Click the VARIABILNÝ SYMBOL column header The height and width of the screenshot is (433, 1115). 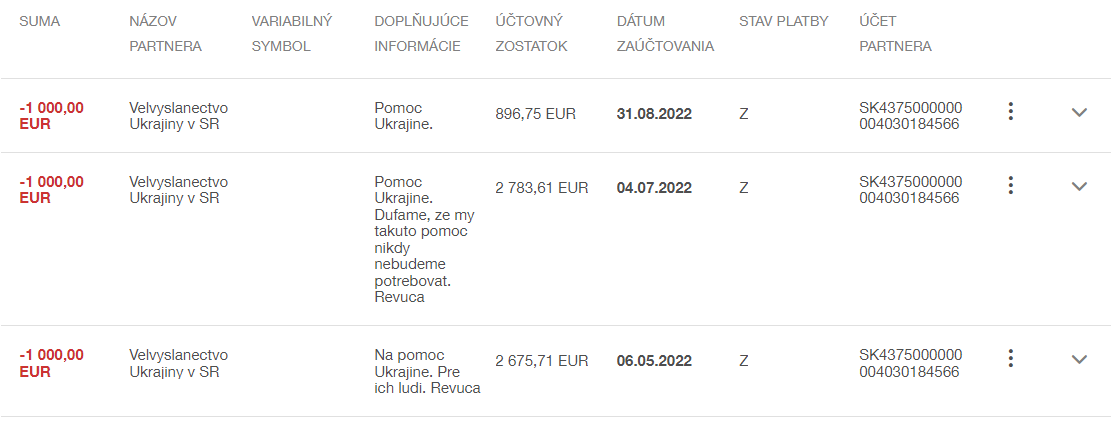(x=291, y=33)
